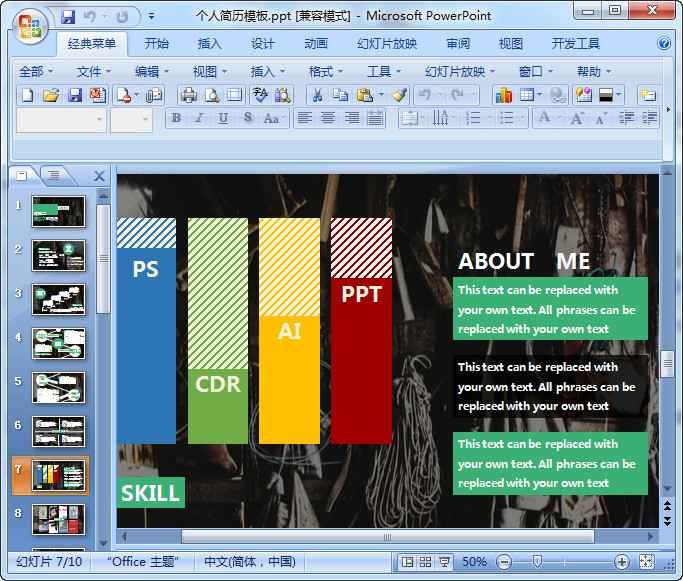This screenshot has width=683, height=581.
Task: Expand the 编辑 dropdown menu
Action: tap(152, 71)
